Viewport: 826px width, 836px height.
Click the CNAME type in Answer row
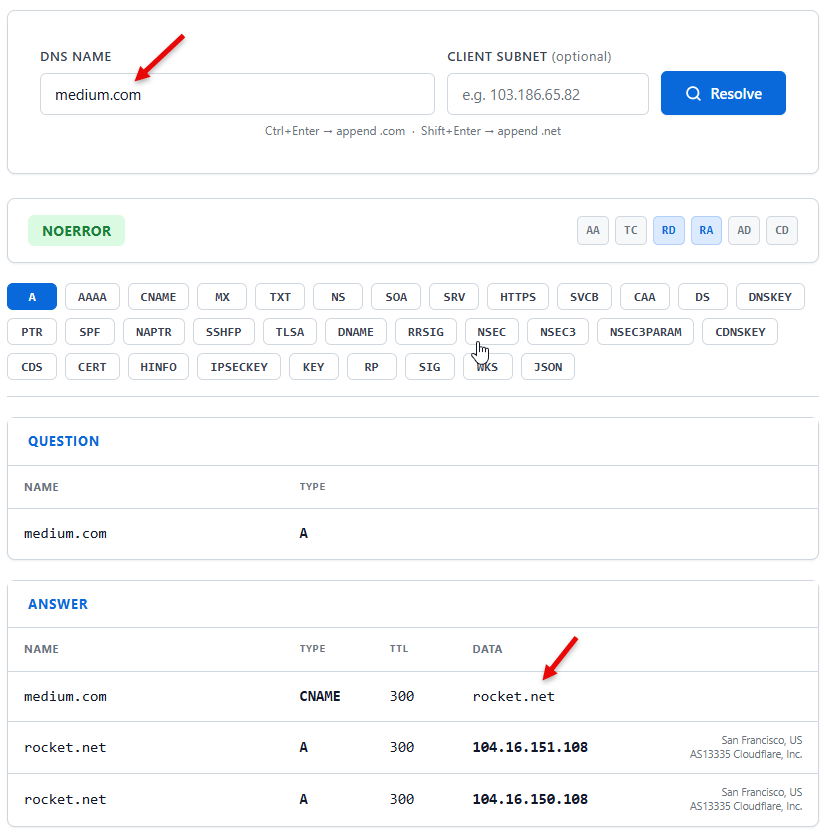click(320, 696)
